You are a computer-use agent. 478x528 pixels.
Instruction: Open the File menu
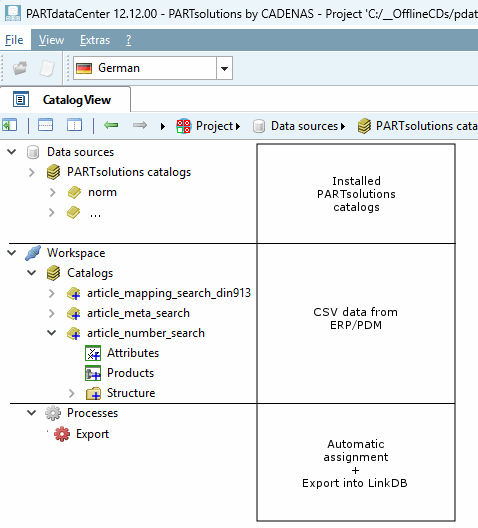coord(14,40)
